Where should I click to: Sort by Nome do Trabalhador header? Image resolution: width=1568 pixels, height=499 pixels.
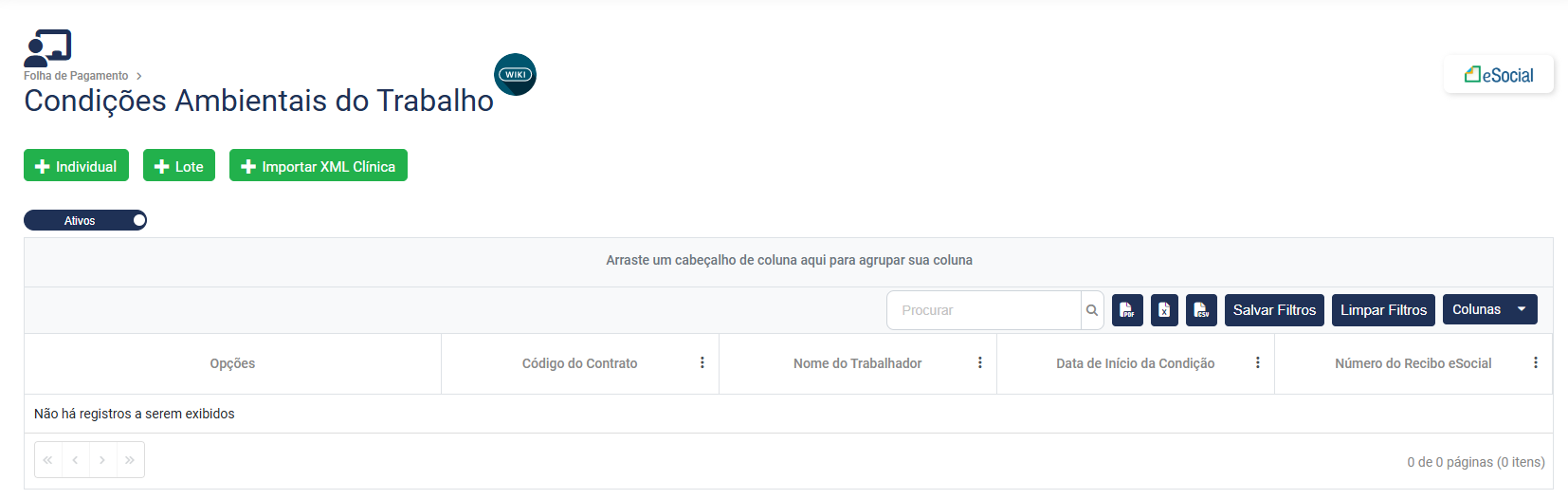[x=857, y=363]
